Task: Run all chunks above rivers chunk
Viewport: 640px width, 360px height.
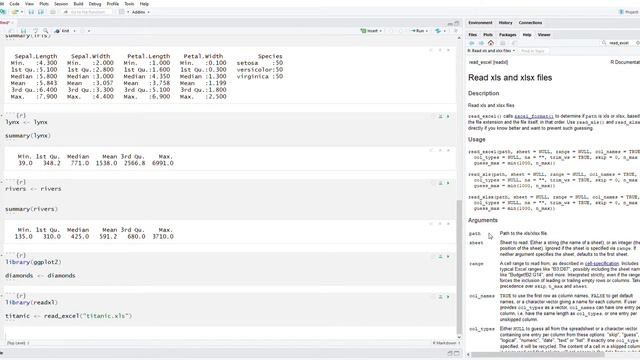Action: tap(440, 183)
